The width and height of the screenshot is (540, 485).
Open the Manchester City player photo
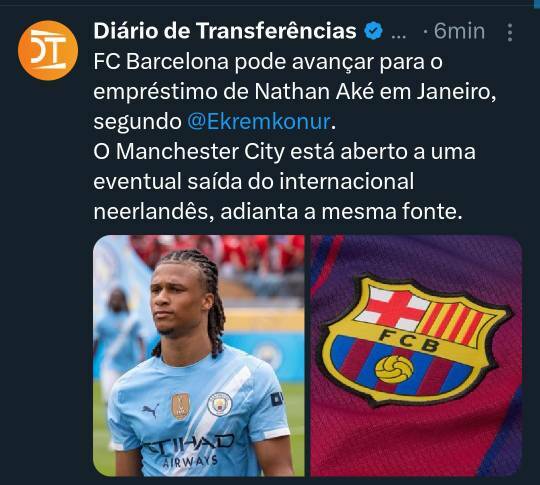(x=199, y=356)
